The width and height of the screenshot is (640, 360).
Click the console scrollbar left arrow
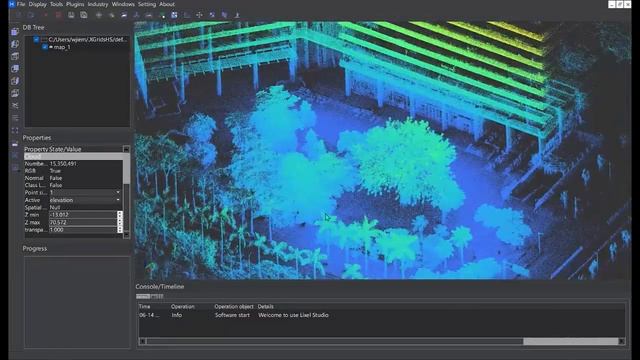[x=142, y=341]
